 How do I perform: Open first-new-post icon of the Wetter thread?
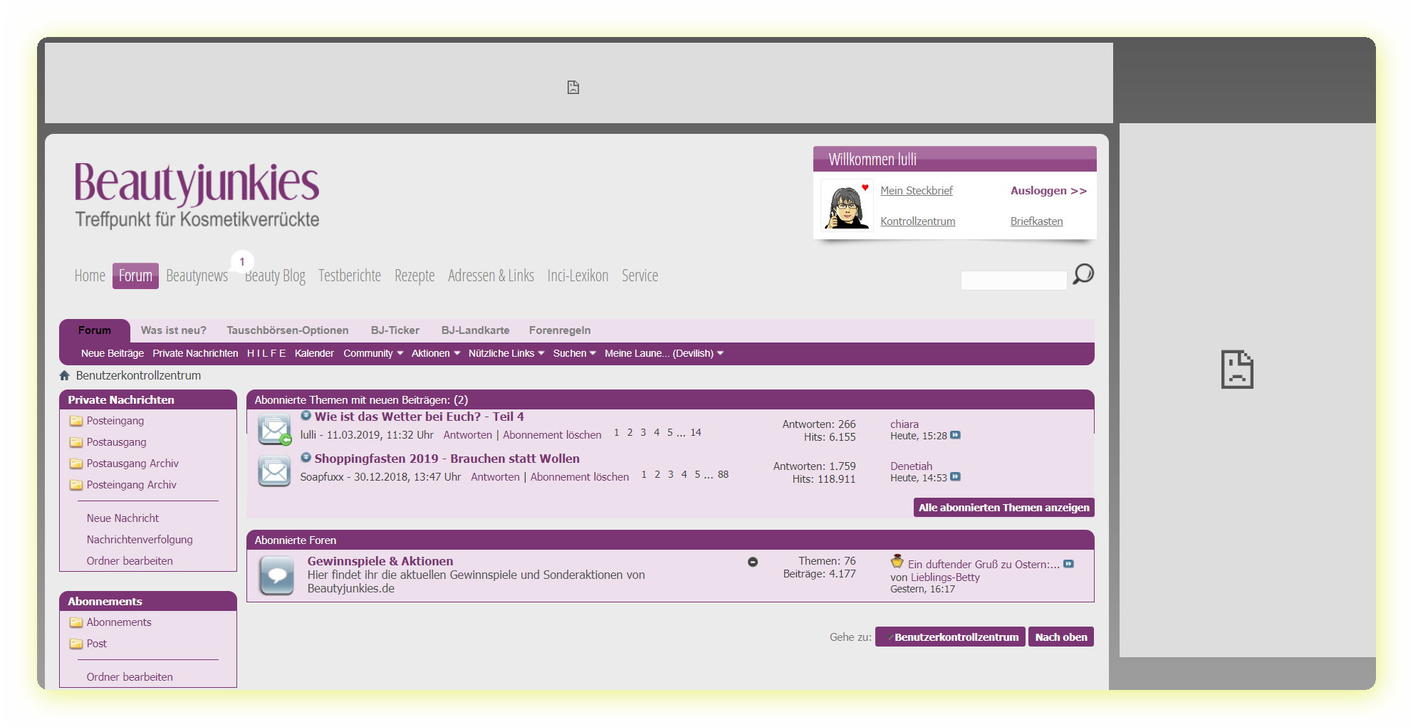tap(306, 416)
